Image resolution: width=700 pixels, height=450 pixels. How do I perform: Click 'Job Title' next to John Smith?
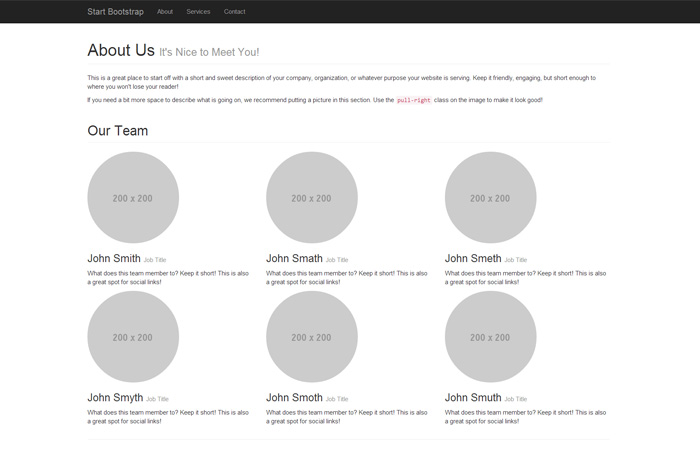pos(155,260)
